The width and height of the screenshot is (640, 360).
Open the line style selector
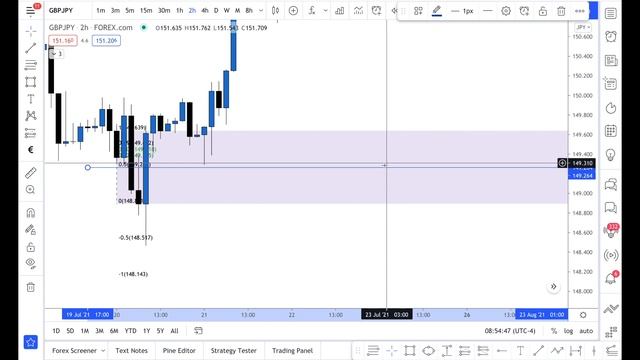(x=487, y=11)
